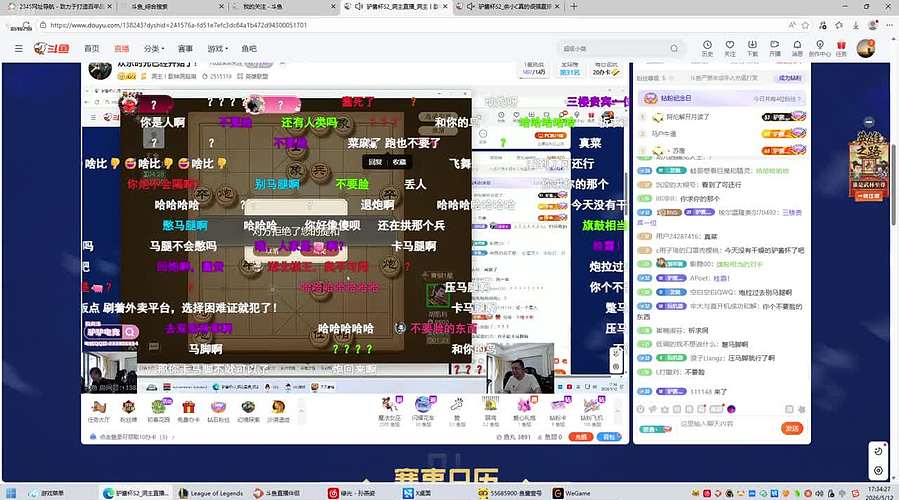Click the 成为钻粉 button

789,78
